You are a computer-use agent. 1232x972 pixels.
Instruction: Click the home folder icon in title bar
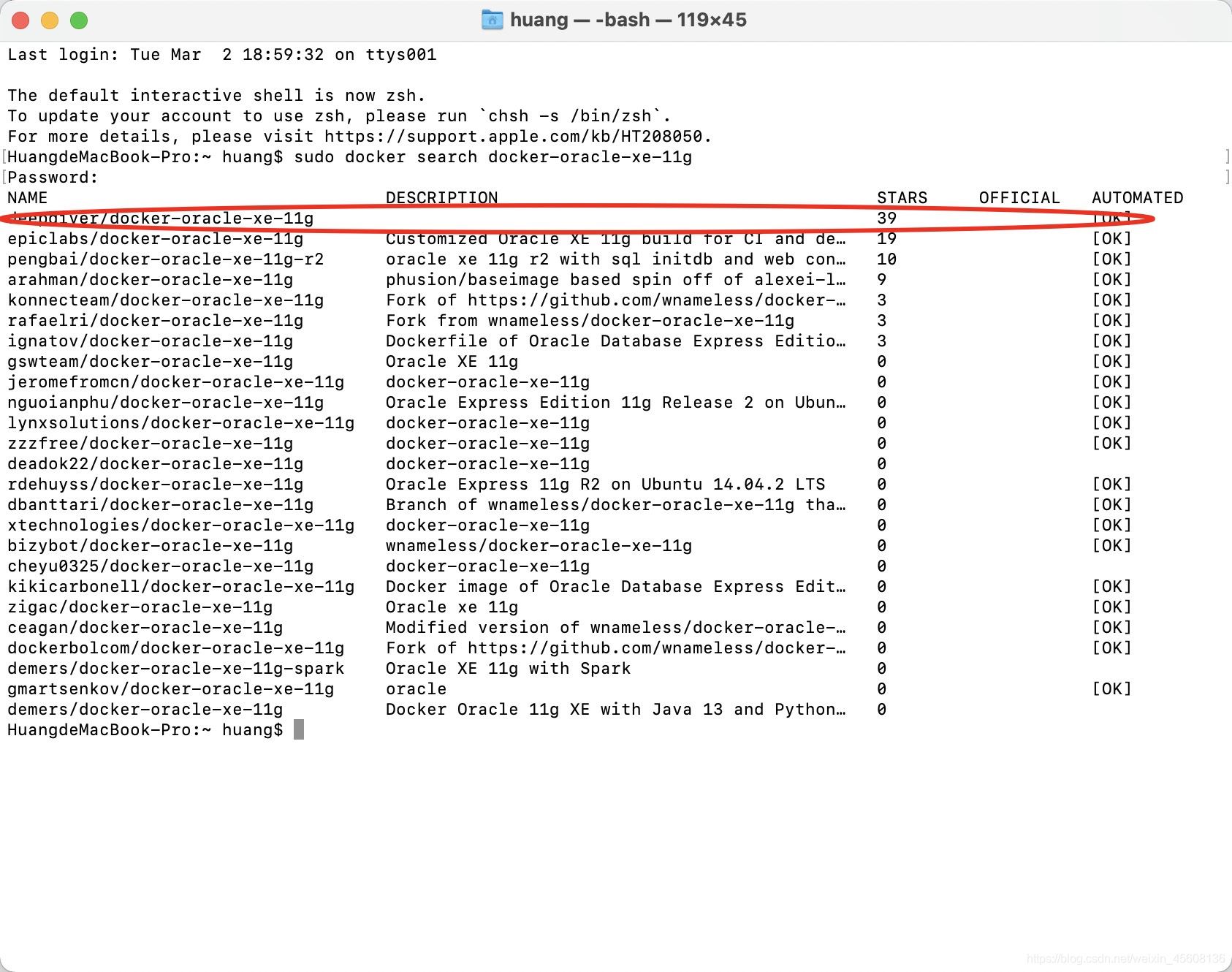click(493, 20)
